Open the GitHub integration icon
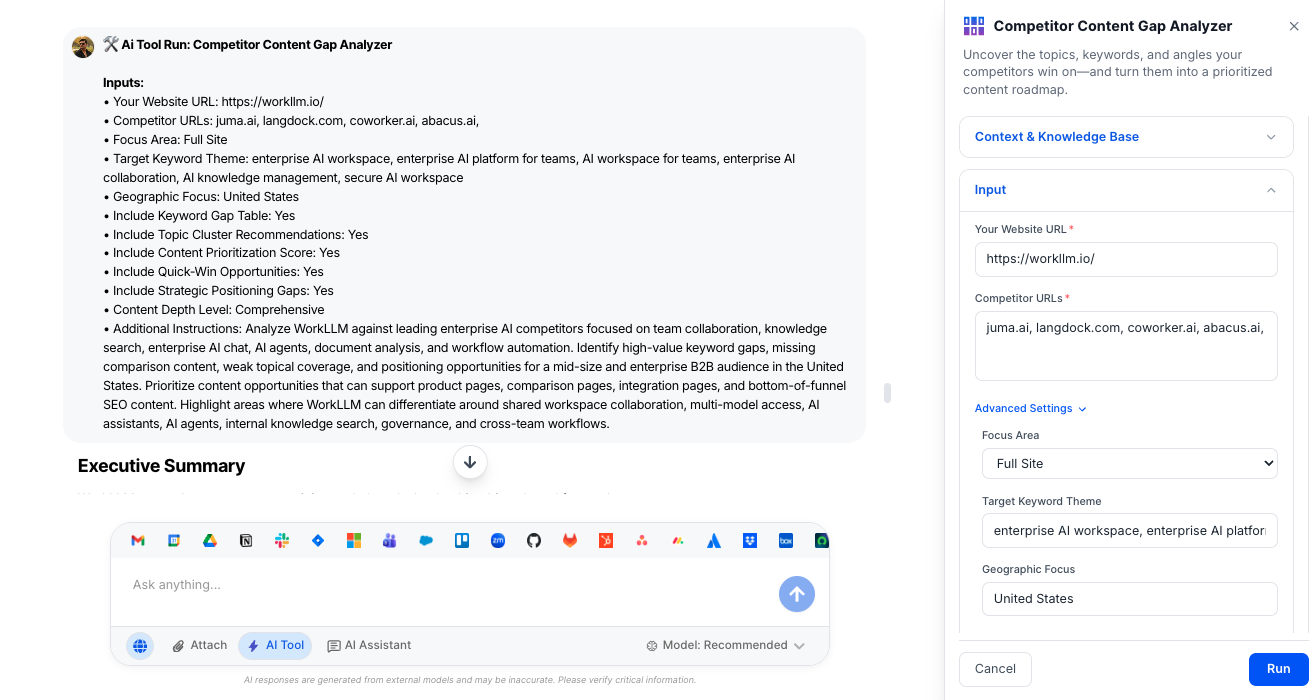Image resolution: width=1312 pixels, height=700 pixels. tap(534, 540)
